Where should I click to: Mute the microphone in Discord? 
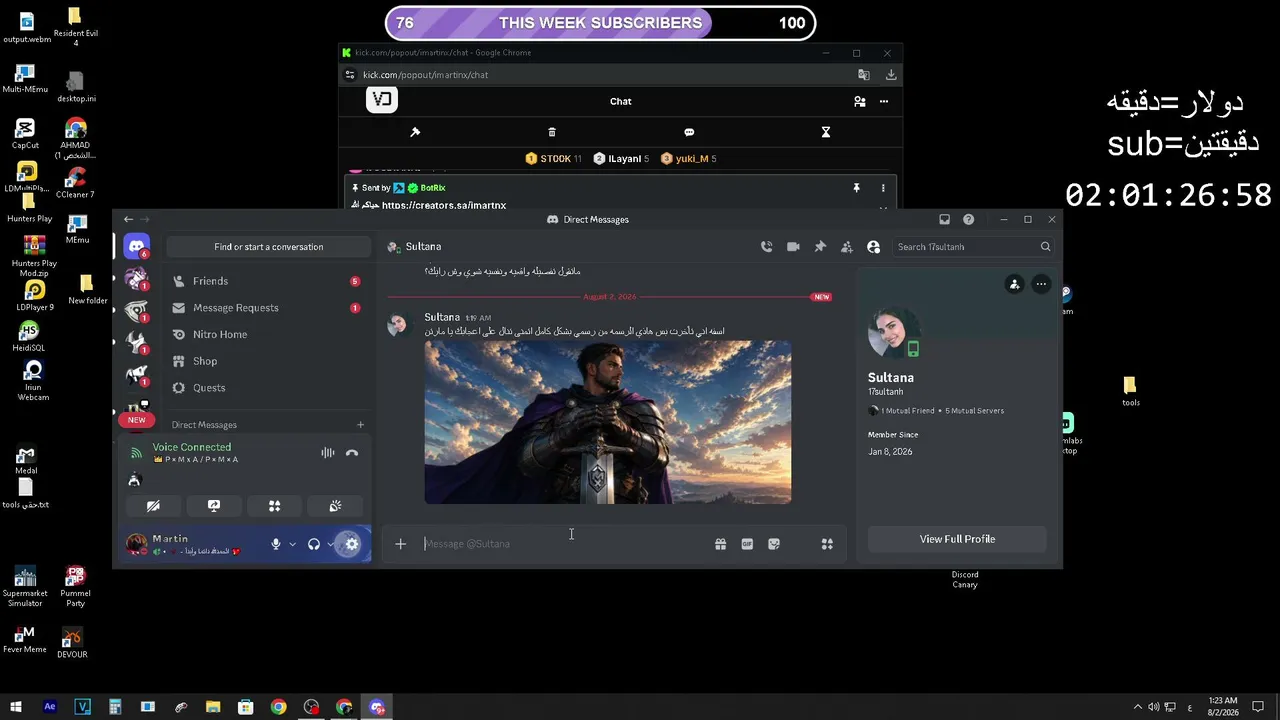[276, 544]
